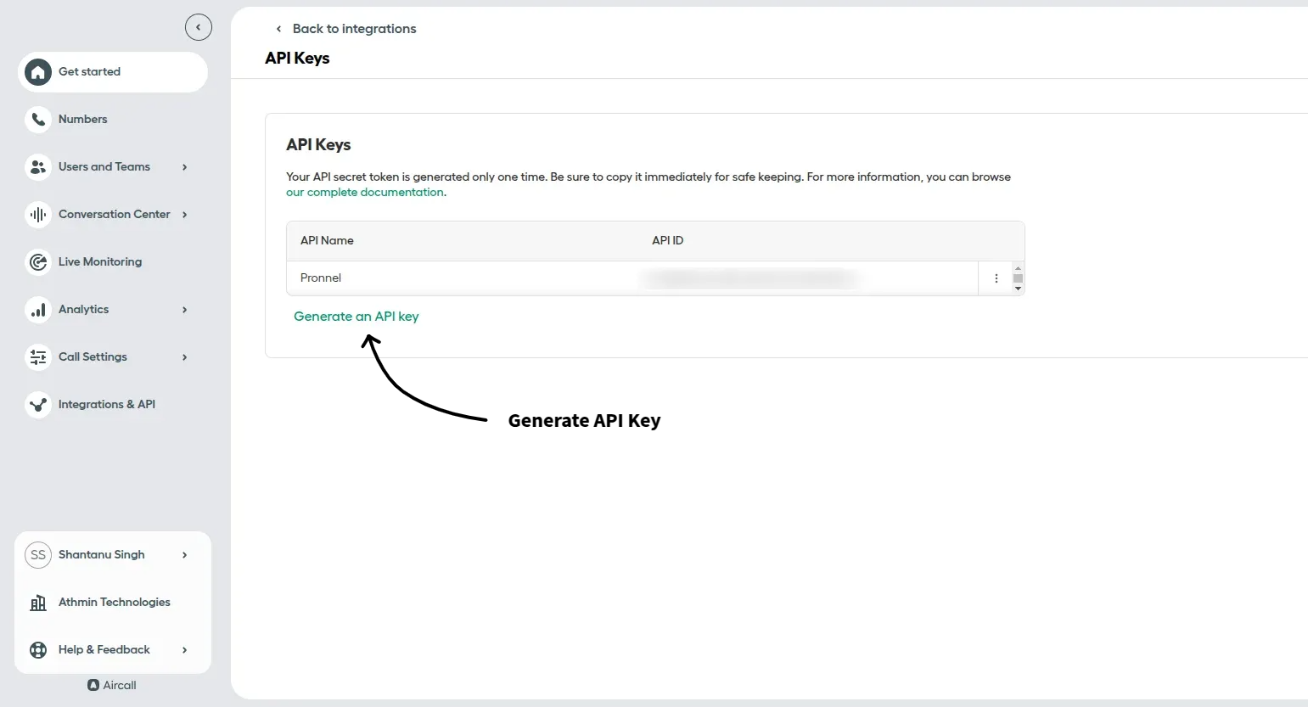Select the Integrations & API icon
1308x707 pixels.
(37, 404)
